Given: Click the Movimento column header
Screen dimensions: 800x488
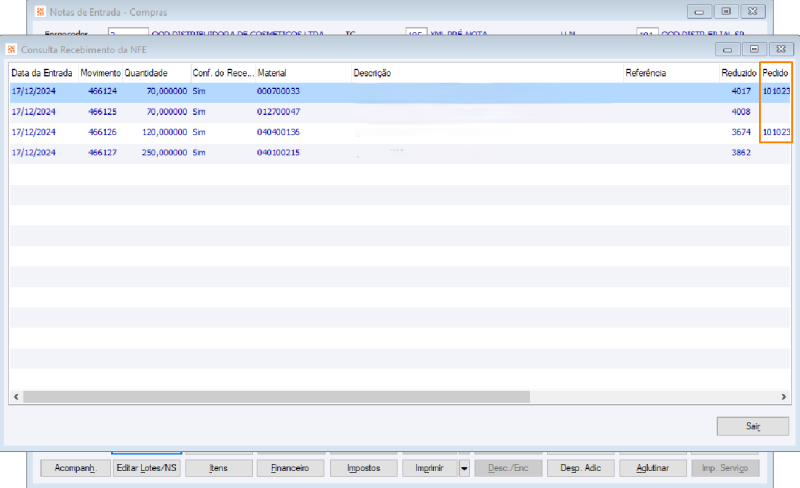Looking at the screenshot, I should 101,73.
